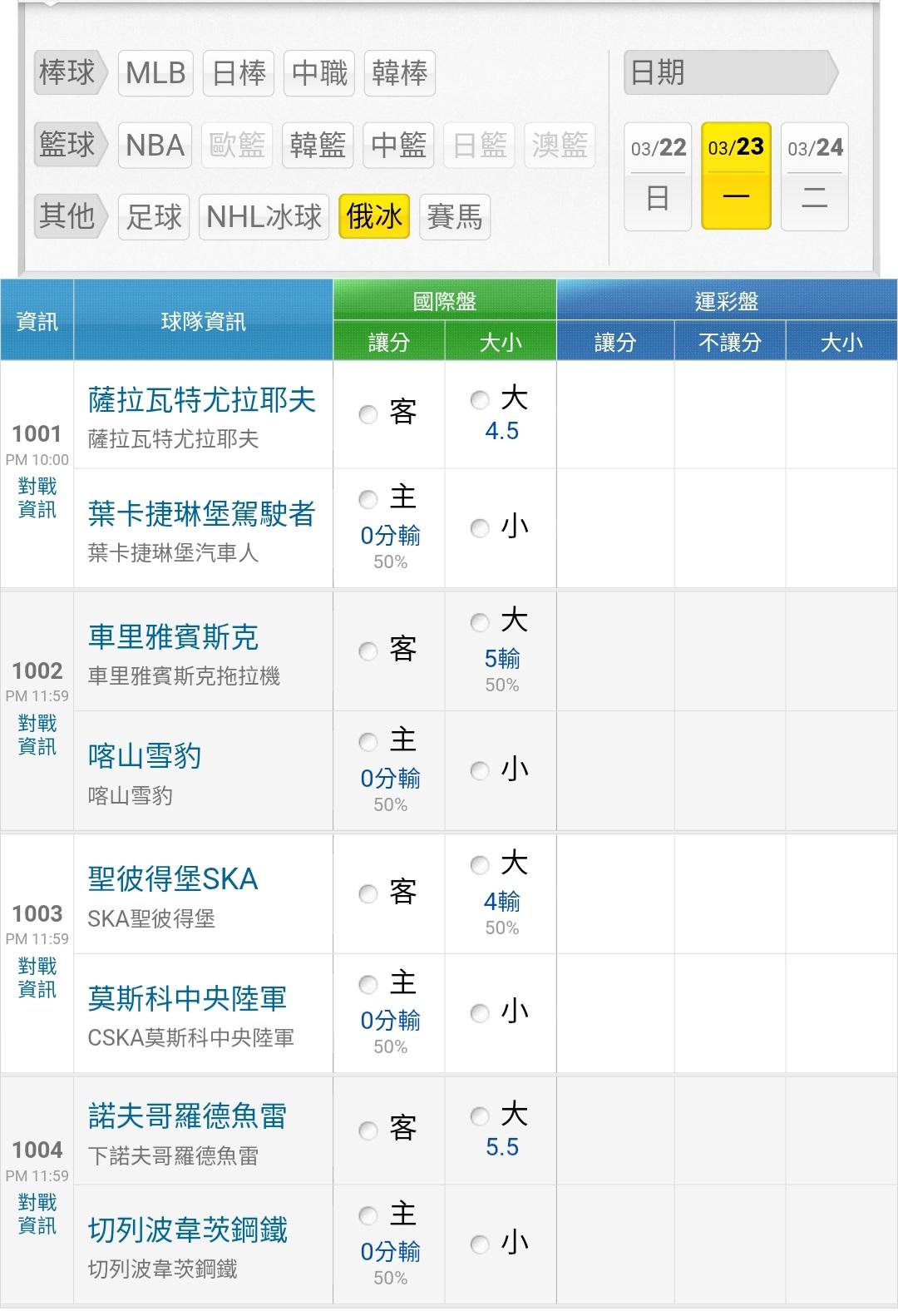Open the 足球 category
The width and height of the screenshot is (898, 1316).
154,217
